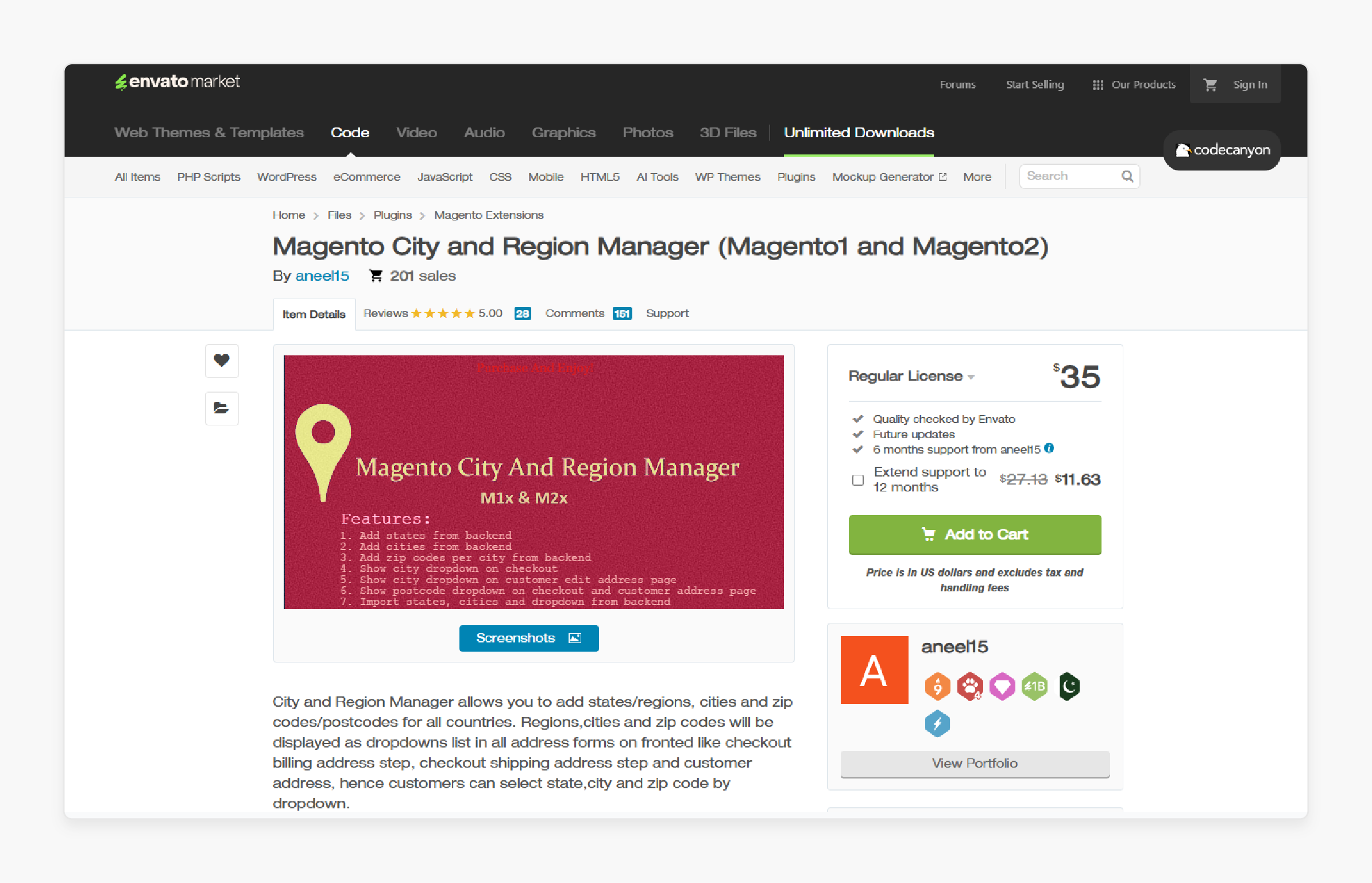Open JavaScript category
1372x883 pixels.
click(x=445, y=177)
